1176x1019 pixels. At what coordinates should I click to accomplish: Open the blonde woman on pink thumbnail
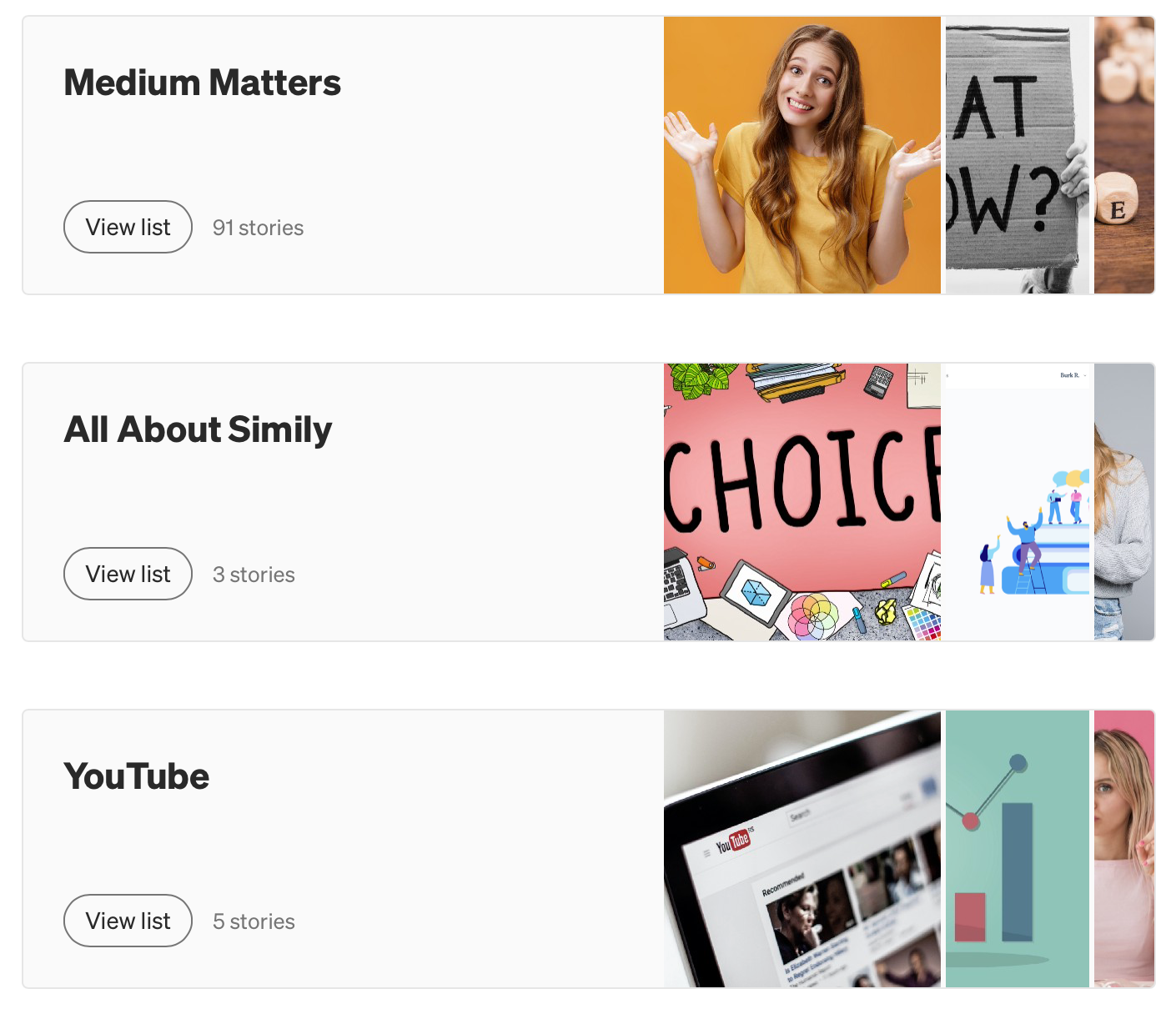[x=1124, y=849]
